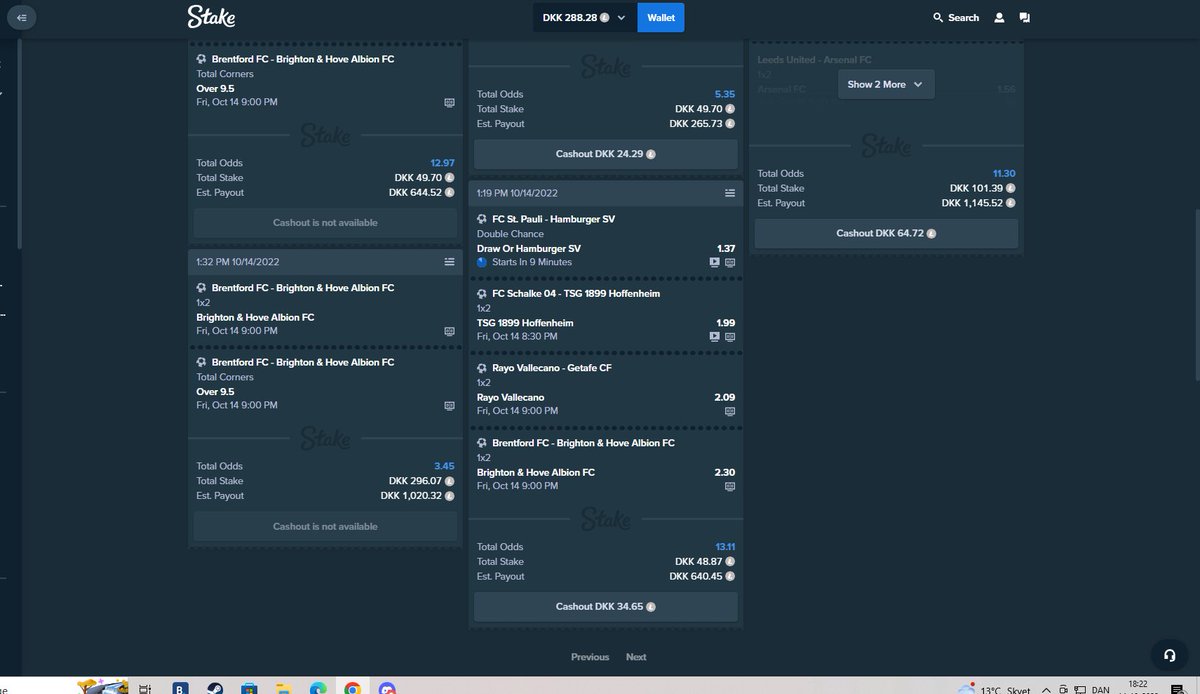Click the 1.37 odds for Double Chance

click(x=726, y=248)
